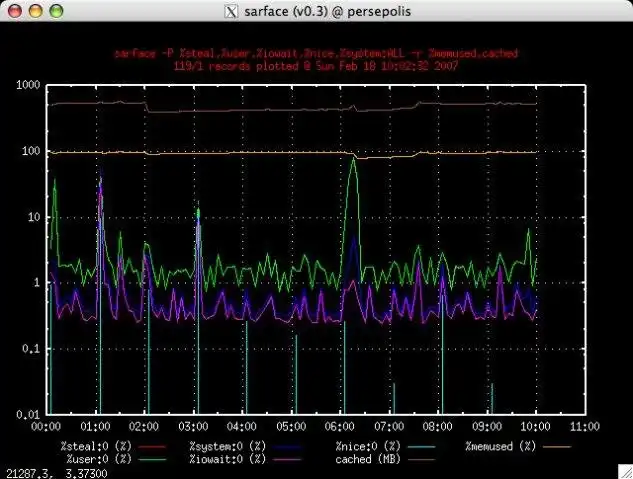Viewport: 633px width, 479px height.
Task: Select the %iowait:0 (%) legend label
Action: [x=228, y=459]
